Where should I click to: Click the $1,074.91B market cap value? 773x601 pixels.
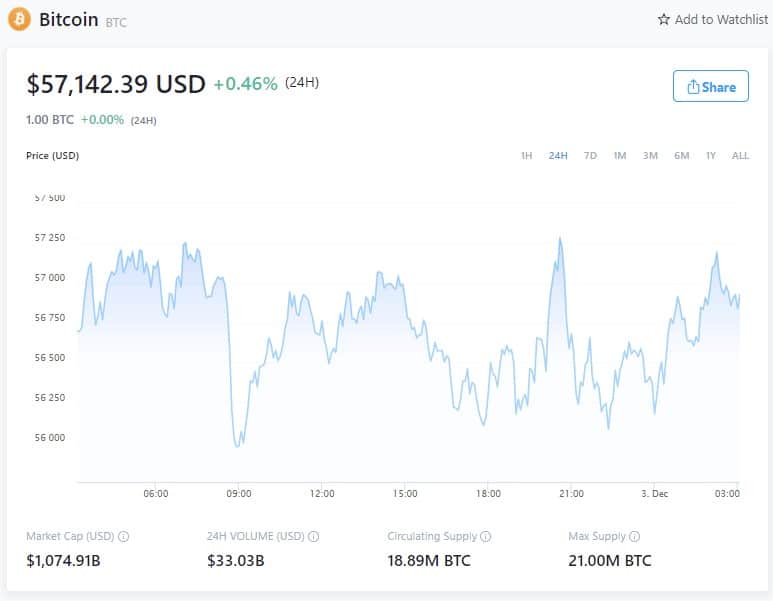pyautogui.click(x=63, y=561)
